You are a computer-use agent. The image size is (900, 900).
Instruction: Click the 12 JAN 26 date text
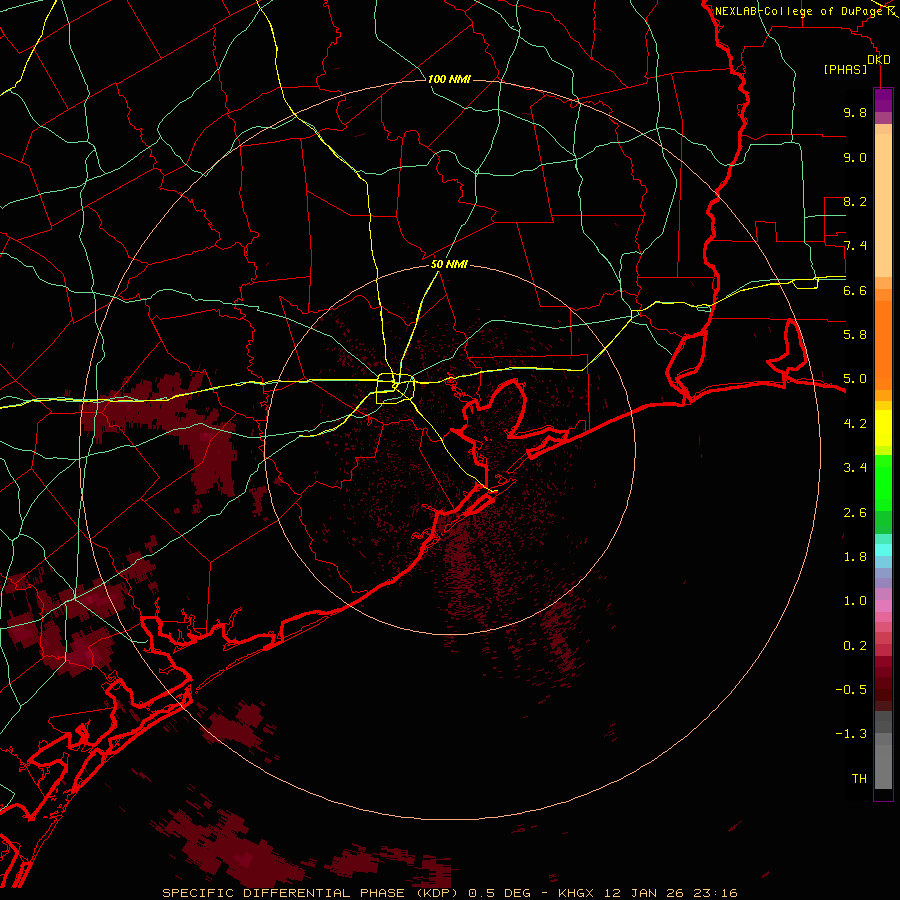(x=643, y=893)
